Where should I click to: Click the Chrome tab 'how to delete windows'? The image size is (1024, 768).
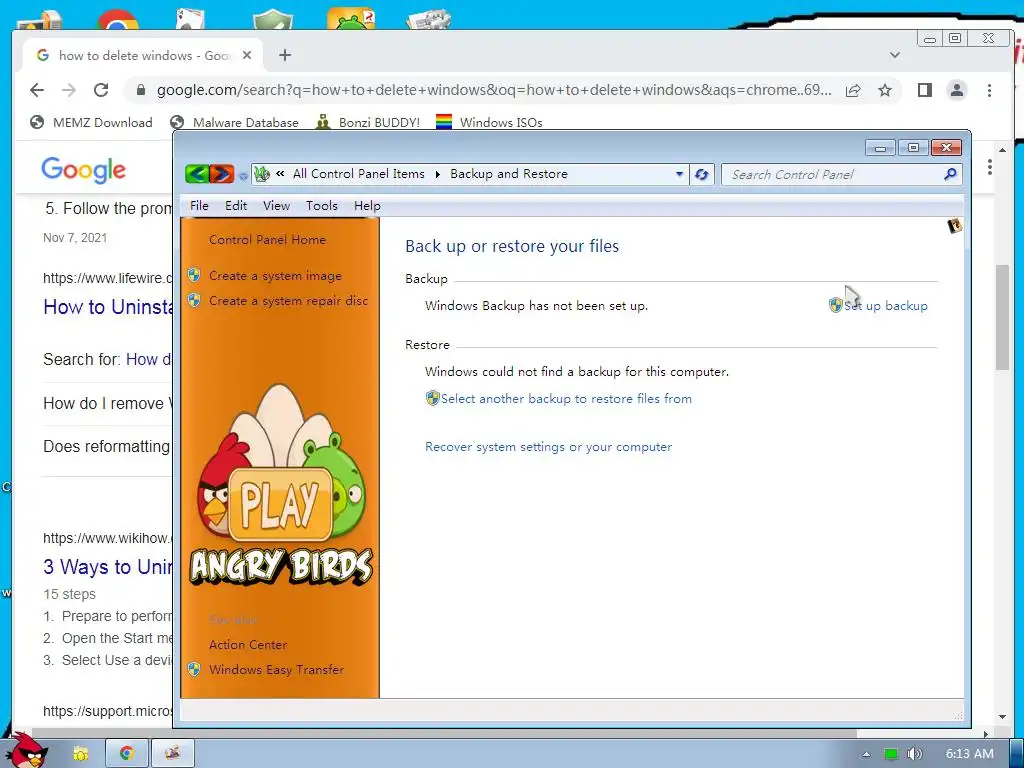click(144, 56)
